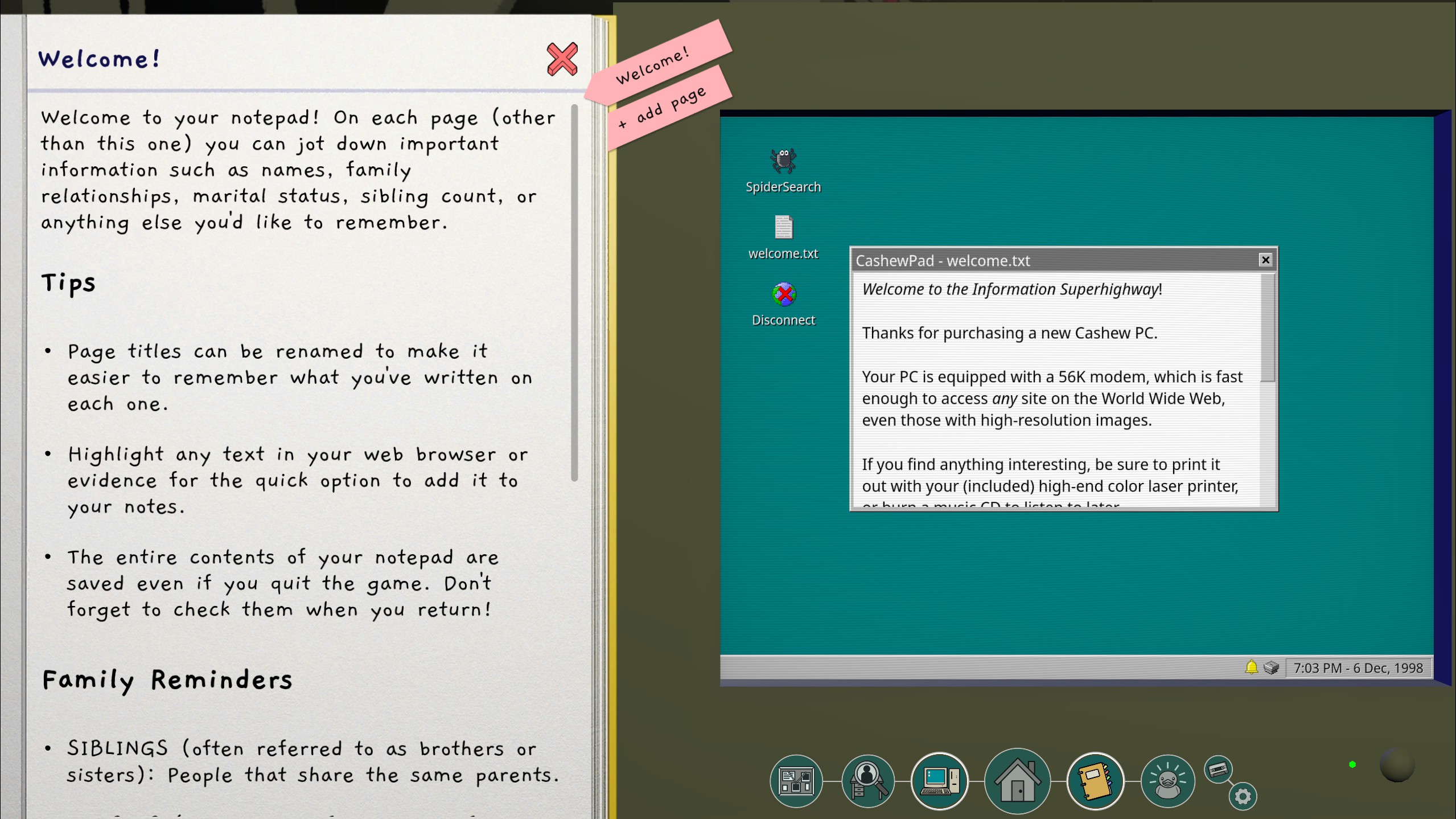The height and width of the screenshot is (819, 1456).
Task: Launch SpiderSearch from the desktop
Action: [x=783, y=162]
